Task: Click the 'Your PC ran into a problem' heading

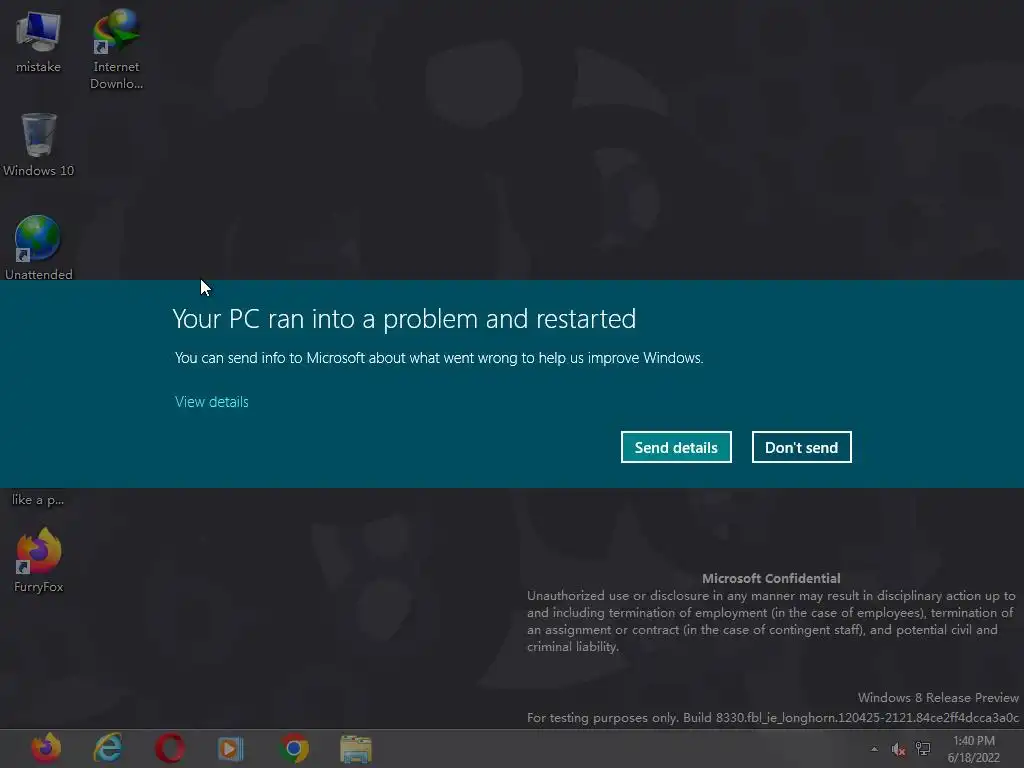Action: pyautogui.click(x=404, y=319)
